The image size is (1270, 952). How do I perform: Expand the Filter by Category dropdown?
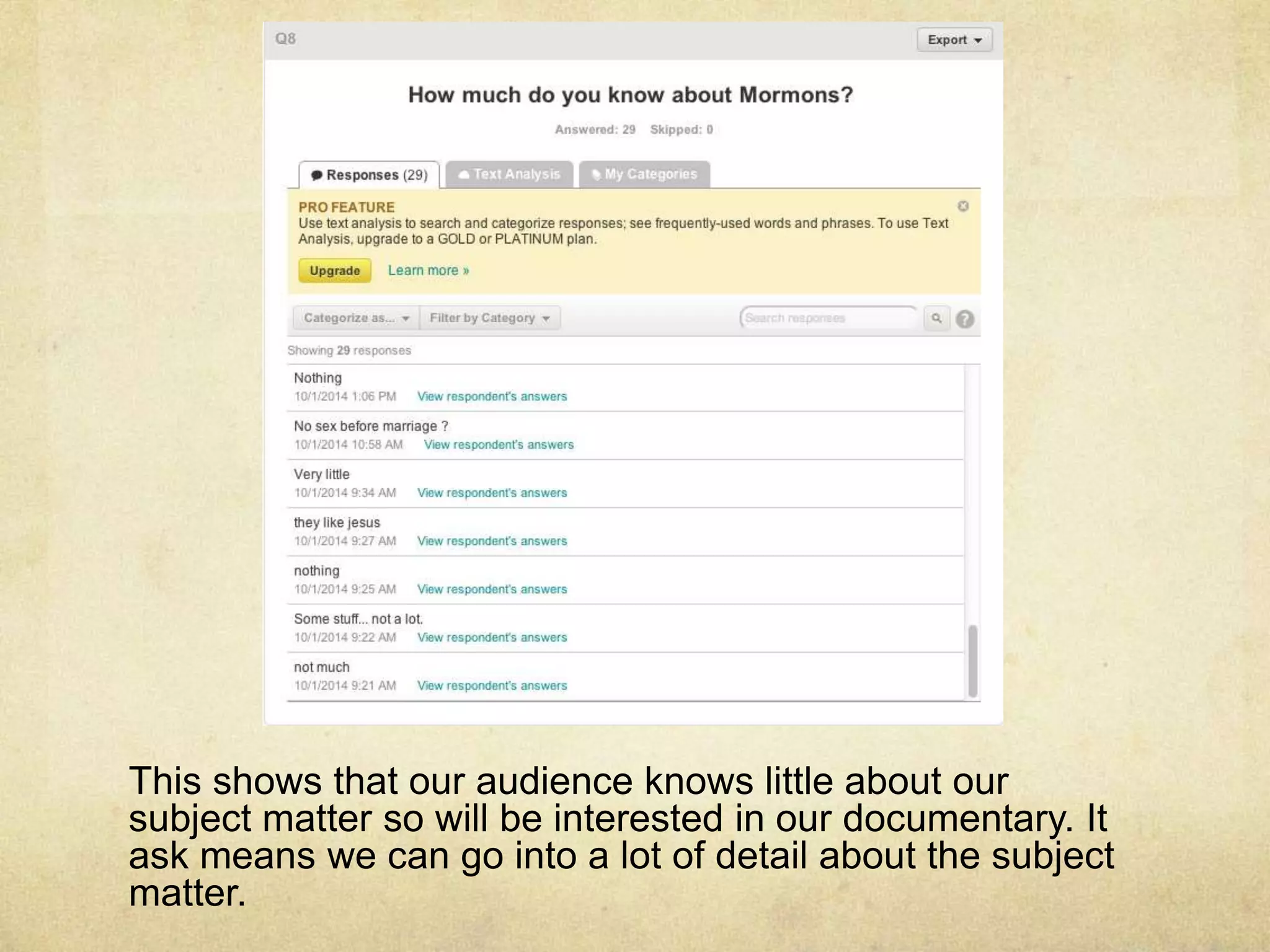(x=490, y=318)
